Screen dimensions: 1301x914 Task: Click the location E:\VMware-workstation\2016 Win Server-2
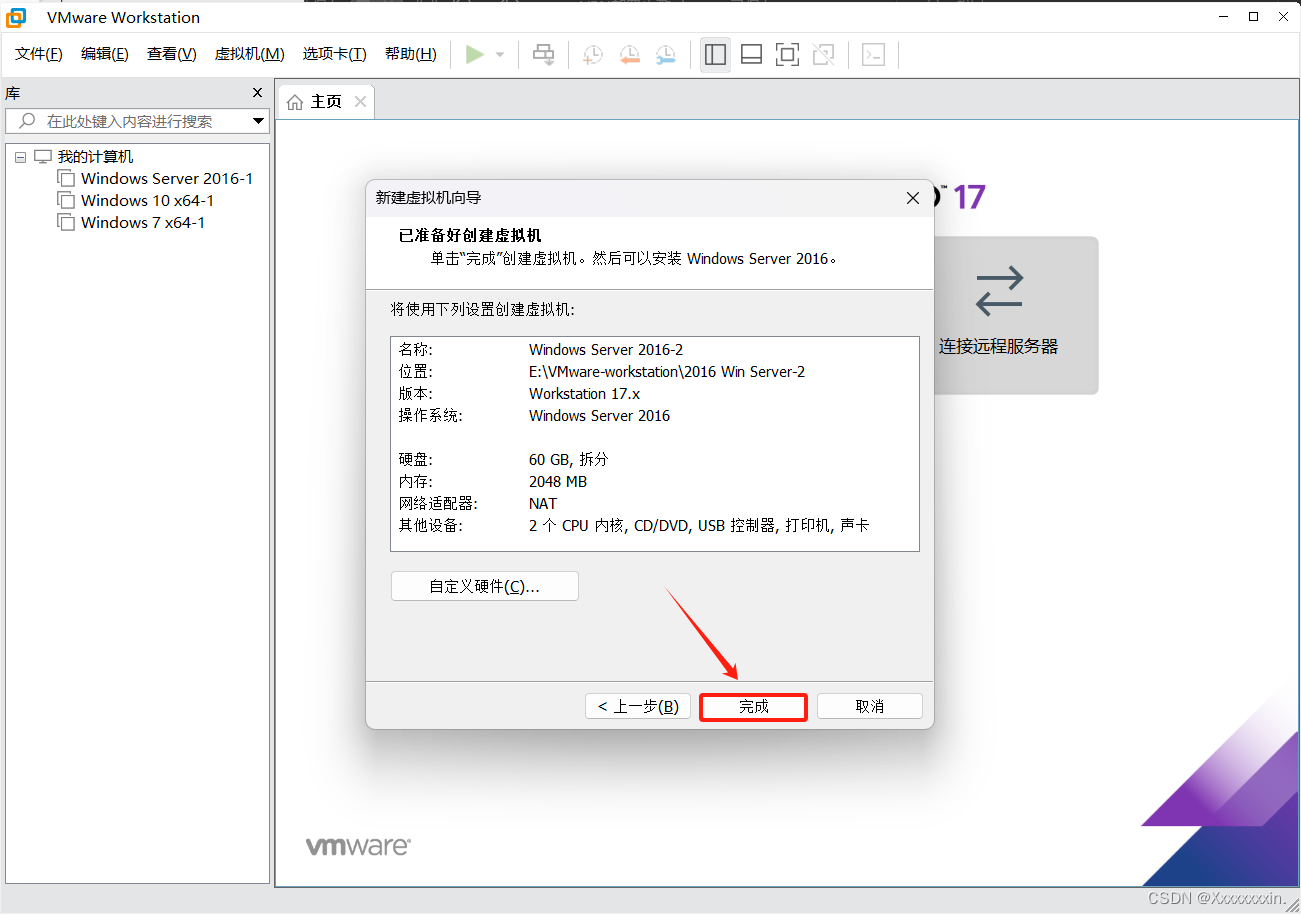click(667, 372)
